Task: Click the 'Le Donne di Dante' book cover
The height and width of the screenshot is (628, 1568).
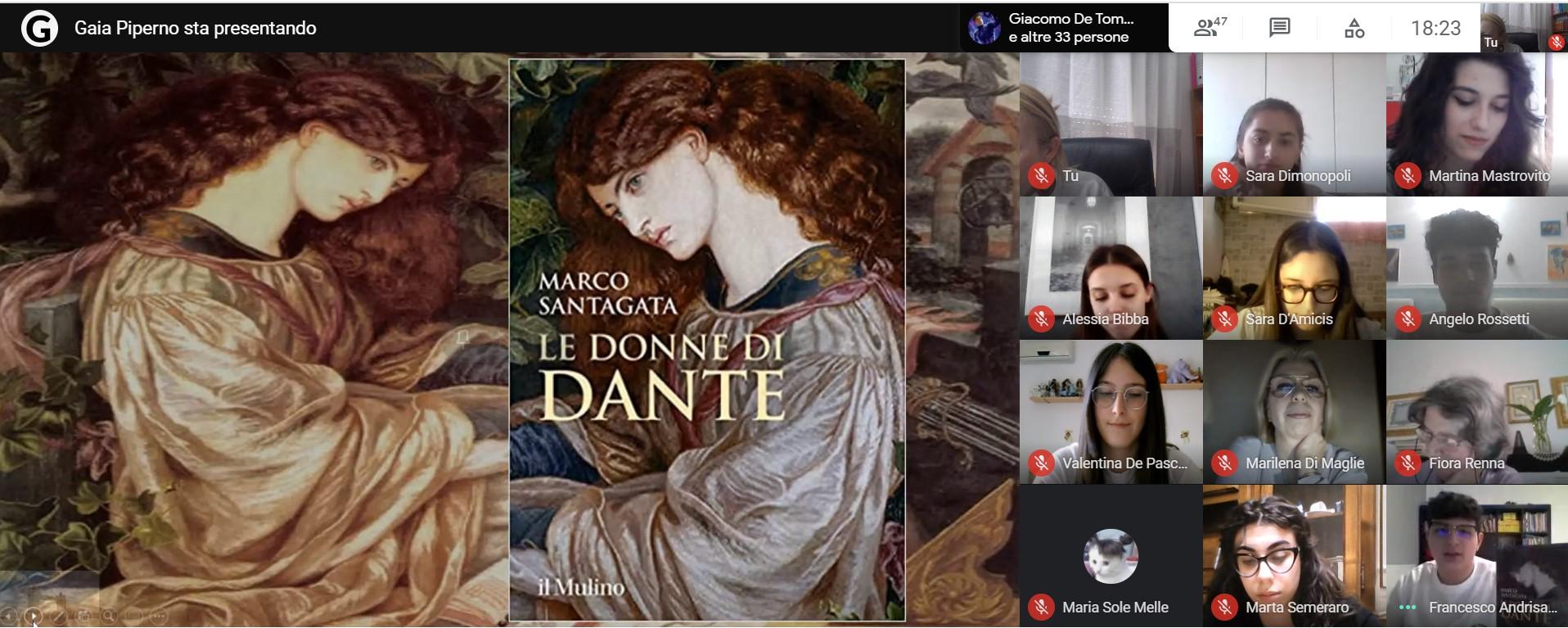Action: click(x=707, y=340)
